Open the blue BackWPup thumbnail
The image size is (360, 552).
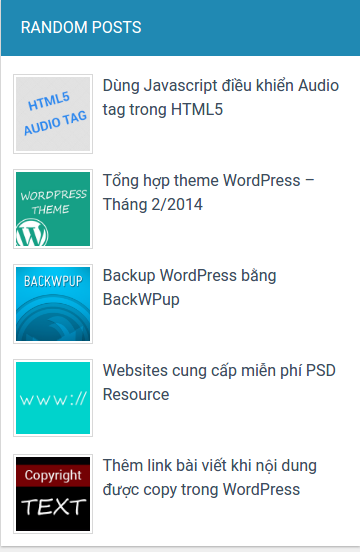[53, 304]
